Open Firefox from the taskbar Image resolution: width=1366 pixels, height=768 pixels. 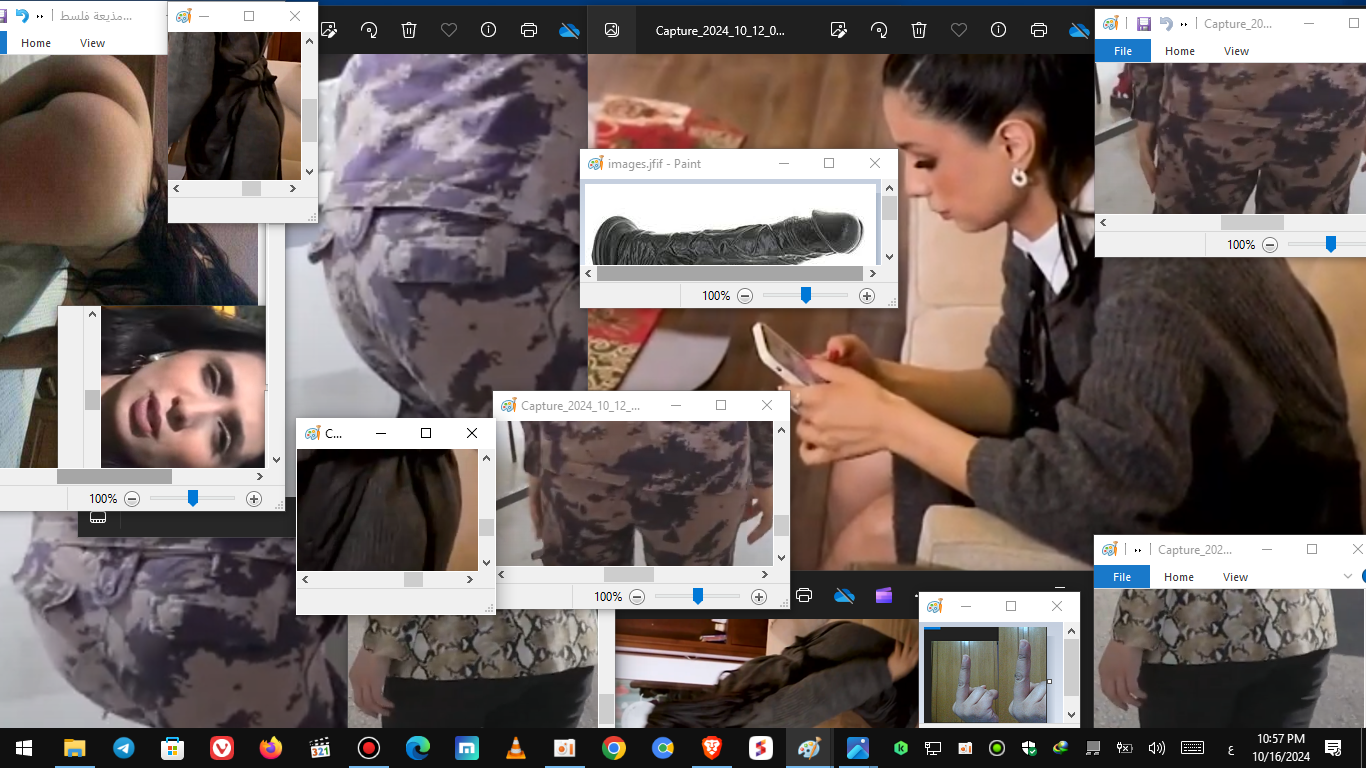pyautogui.click(x=271, y=748)
